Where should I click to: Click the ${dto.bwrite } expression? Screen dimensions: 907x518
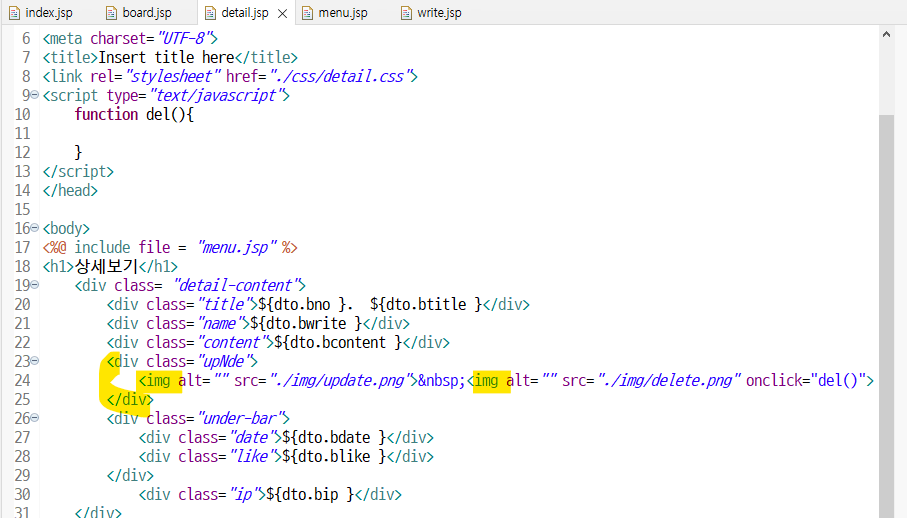306,323
